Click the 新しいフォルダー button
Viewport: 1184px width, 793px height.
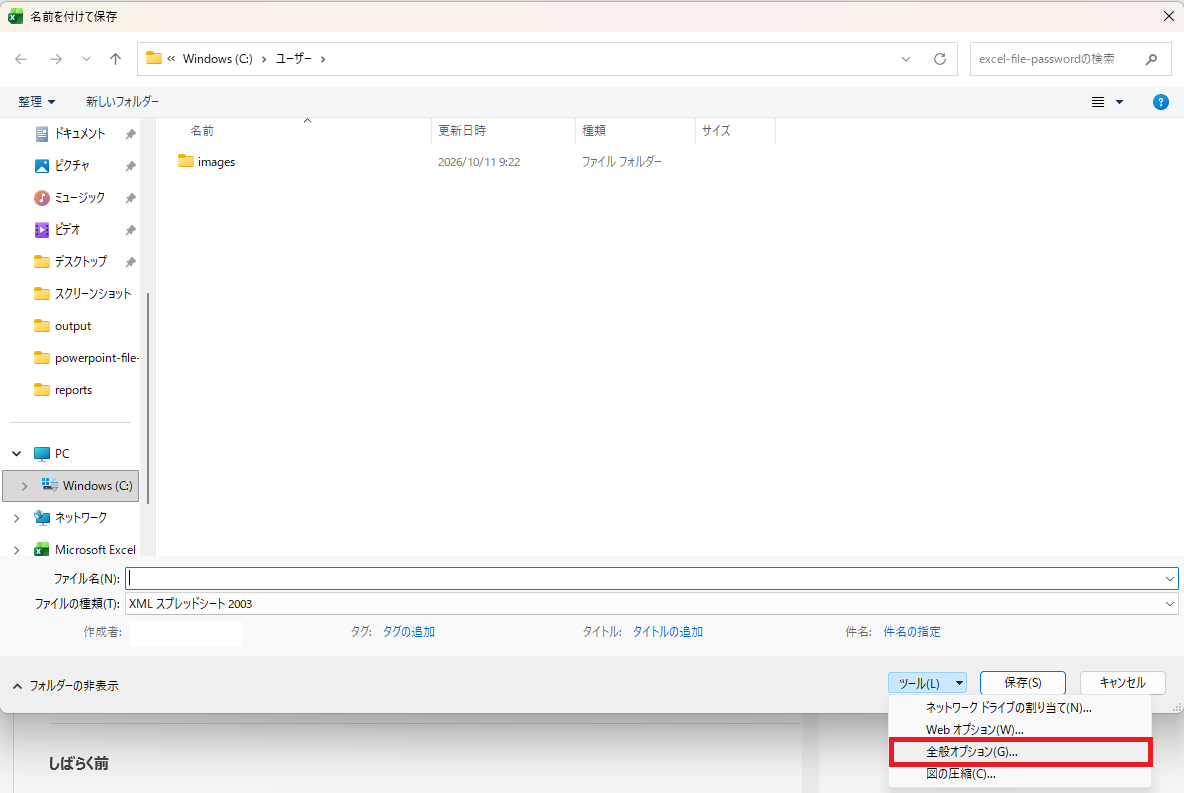click(x=122, y=102)
